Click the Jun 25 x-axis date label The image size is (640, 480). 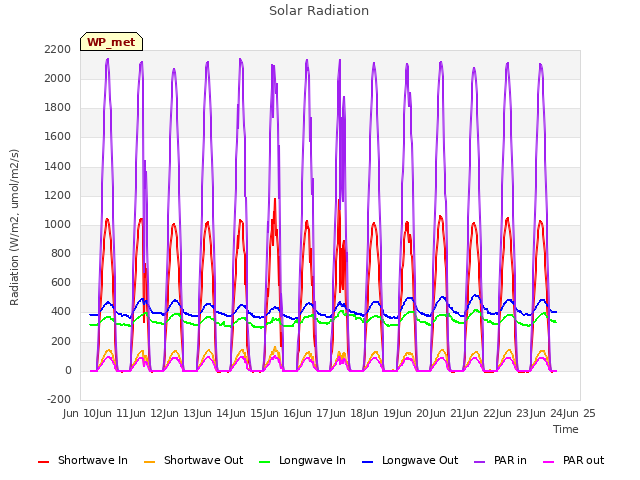580,413
